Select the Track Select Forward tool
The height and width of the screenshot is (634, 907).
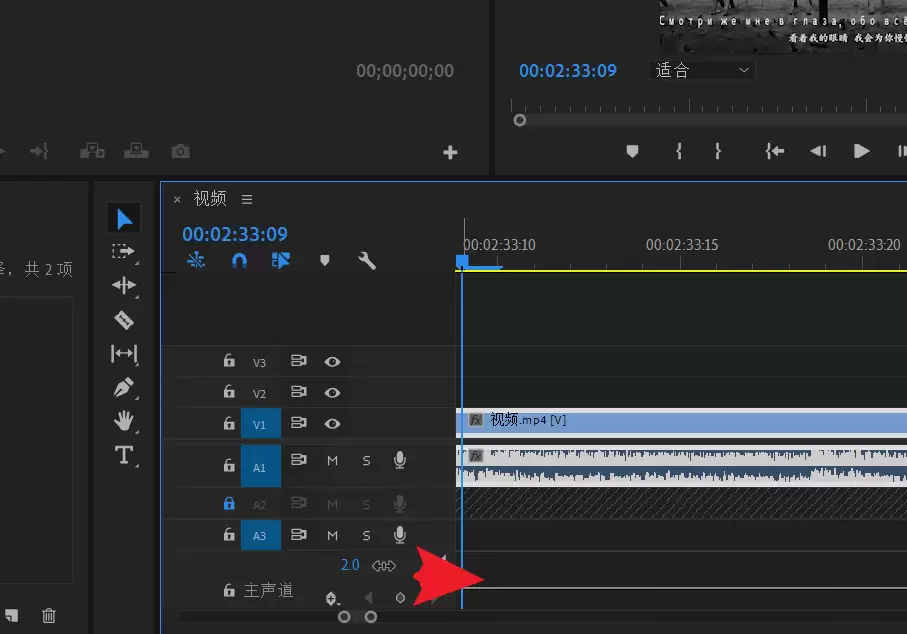[123, 252]
